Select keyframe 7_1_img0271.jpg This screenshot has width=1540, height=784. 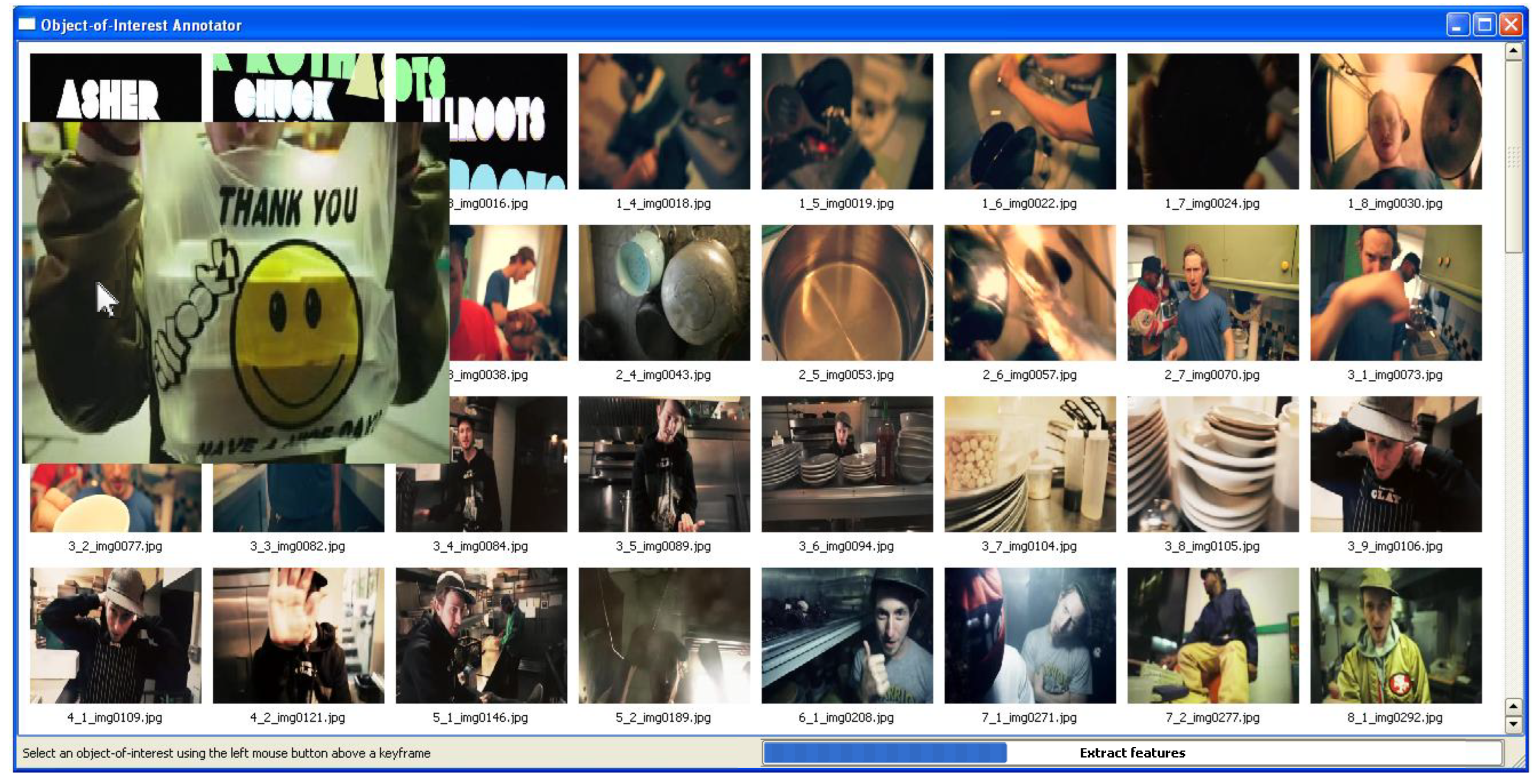pos(1029,635)
